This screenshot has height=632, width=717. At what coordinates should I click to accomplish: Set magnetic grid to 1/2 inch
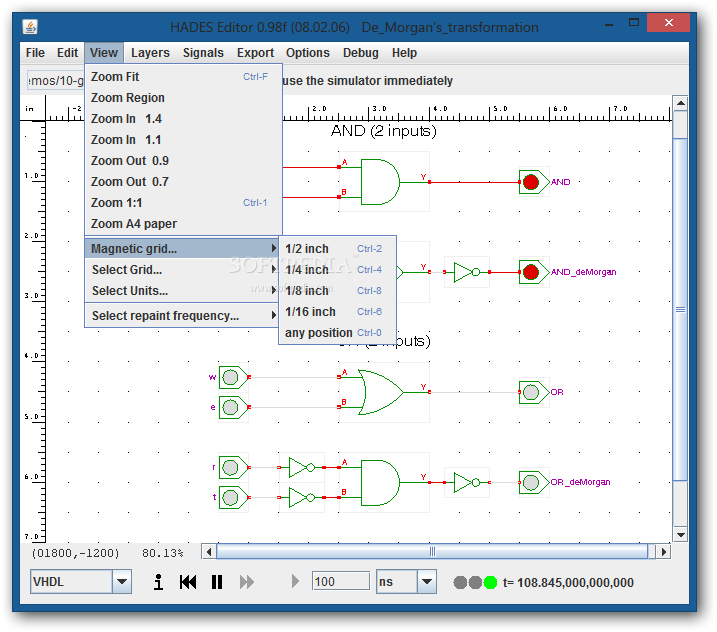pyautogui.click(x=337, y=248)
